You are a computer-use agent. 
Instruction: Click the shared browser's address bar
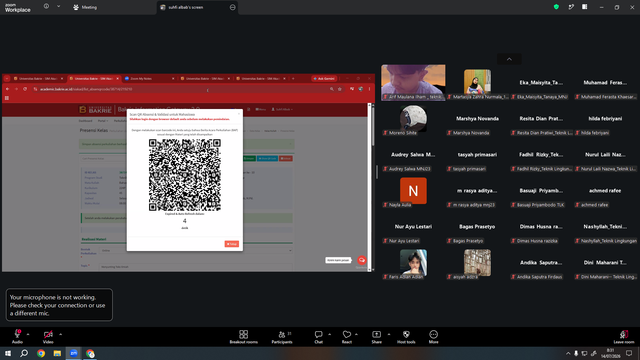pyautogui.click(x=183, y=89)
